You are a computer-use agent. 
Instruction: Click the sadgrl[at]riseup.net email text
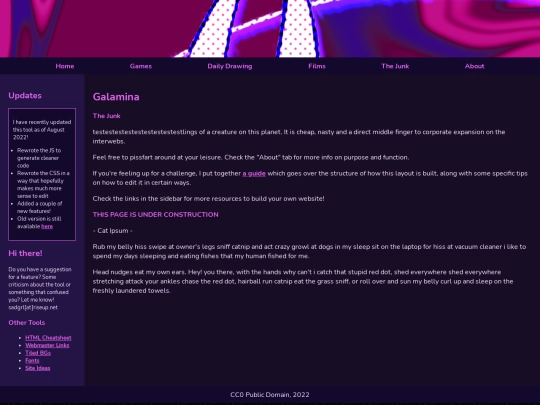coord(33,308)
